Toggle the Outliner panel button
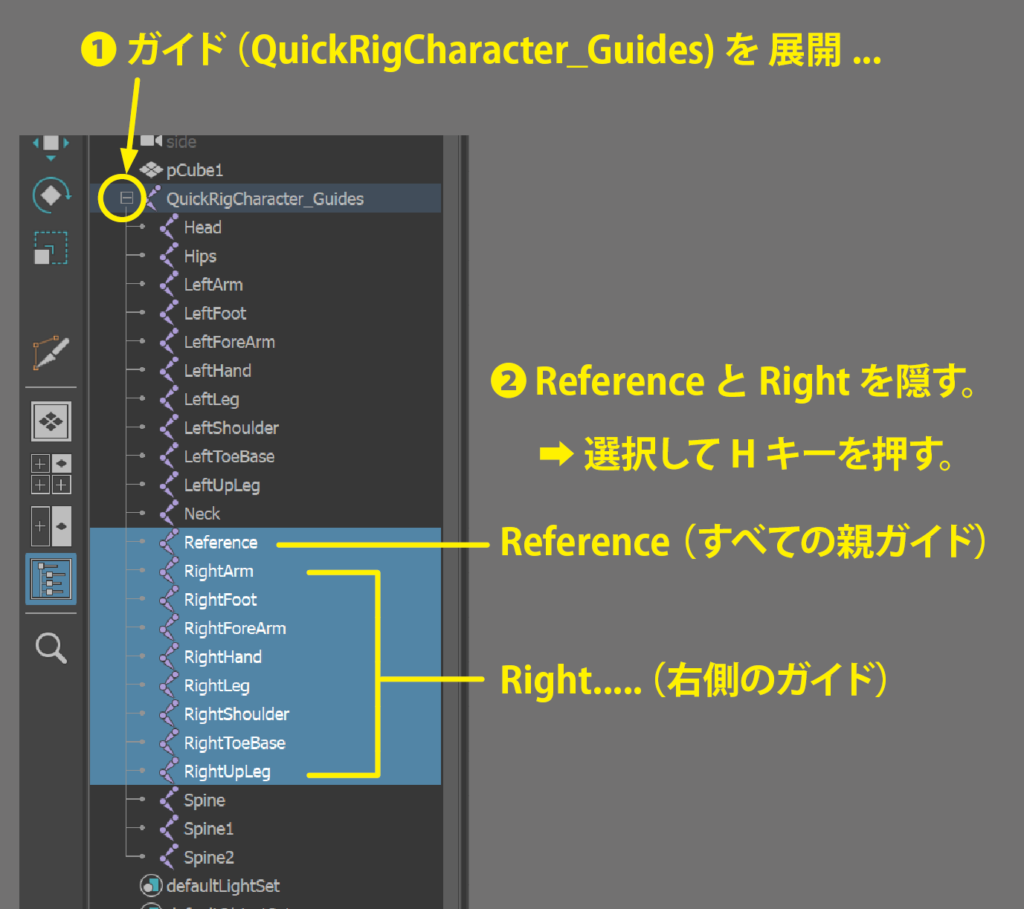This screenshot has height=909, width=1024. pyautogui.click(x=50, y=580)
